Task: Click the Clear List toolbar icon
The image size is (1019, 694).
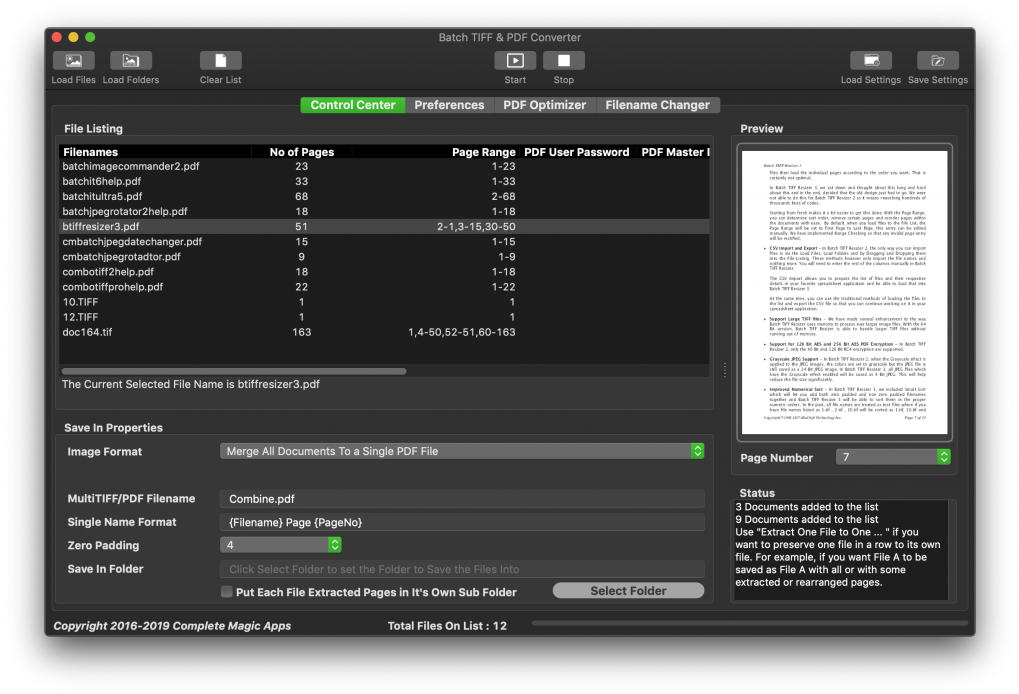Action: [x=220, y=61]
